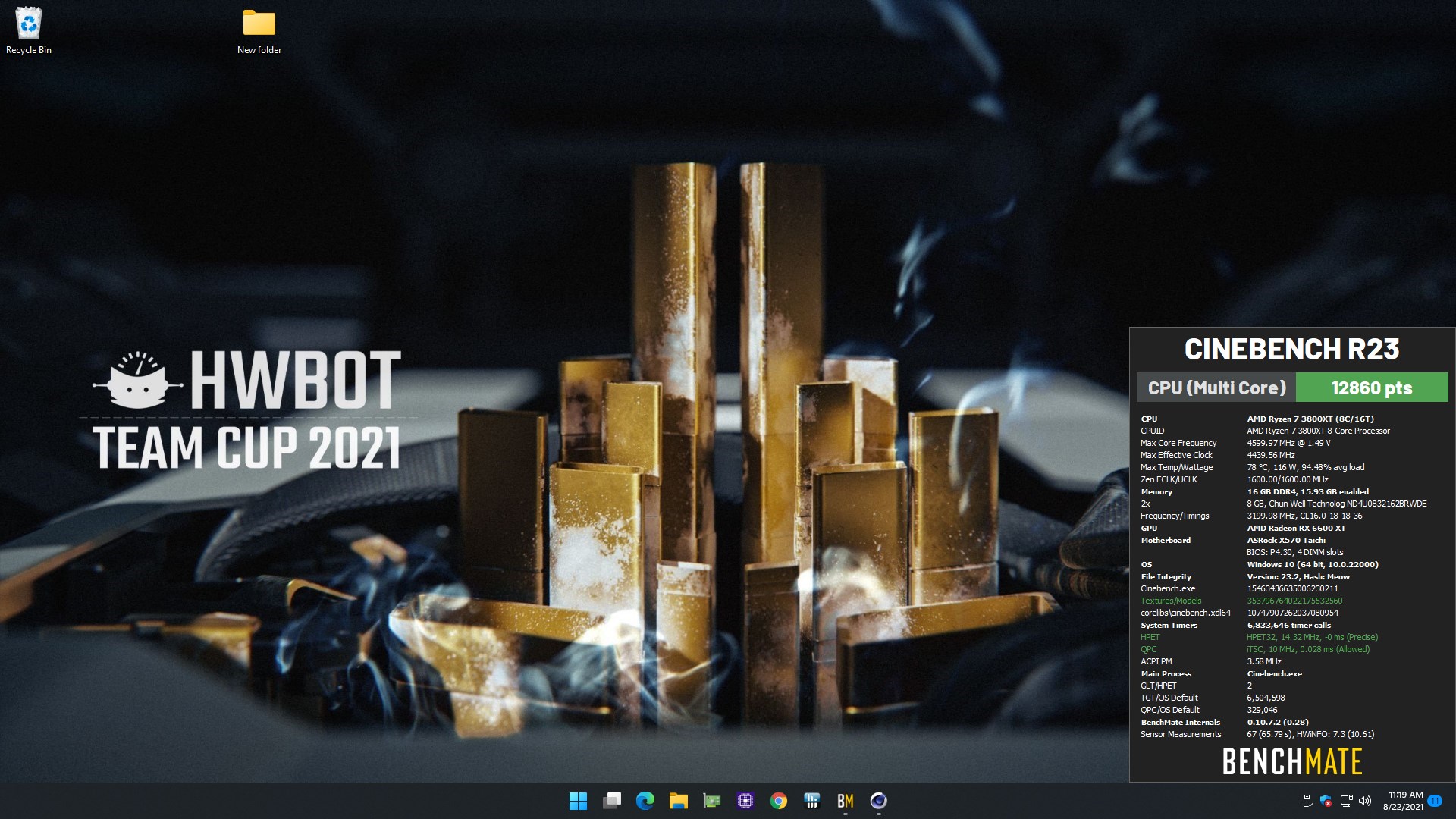Click the '1600.00/1600.00 MHz' FCLK value
The height and width of the screenshot is (819, 1456).
click(1288, 479)
